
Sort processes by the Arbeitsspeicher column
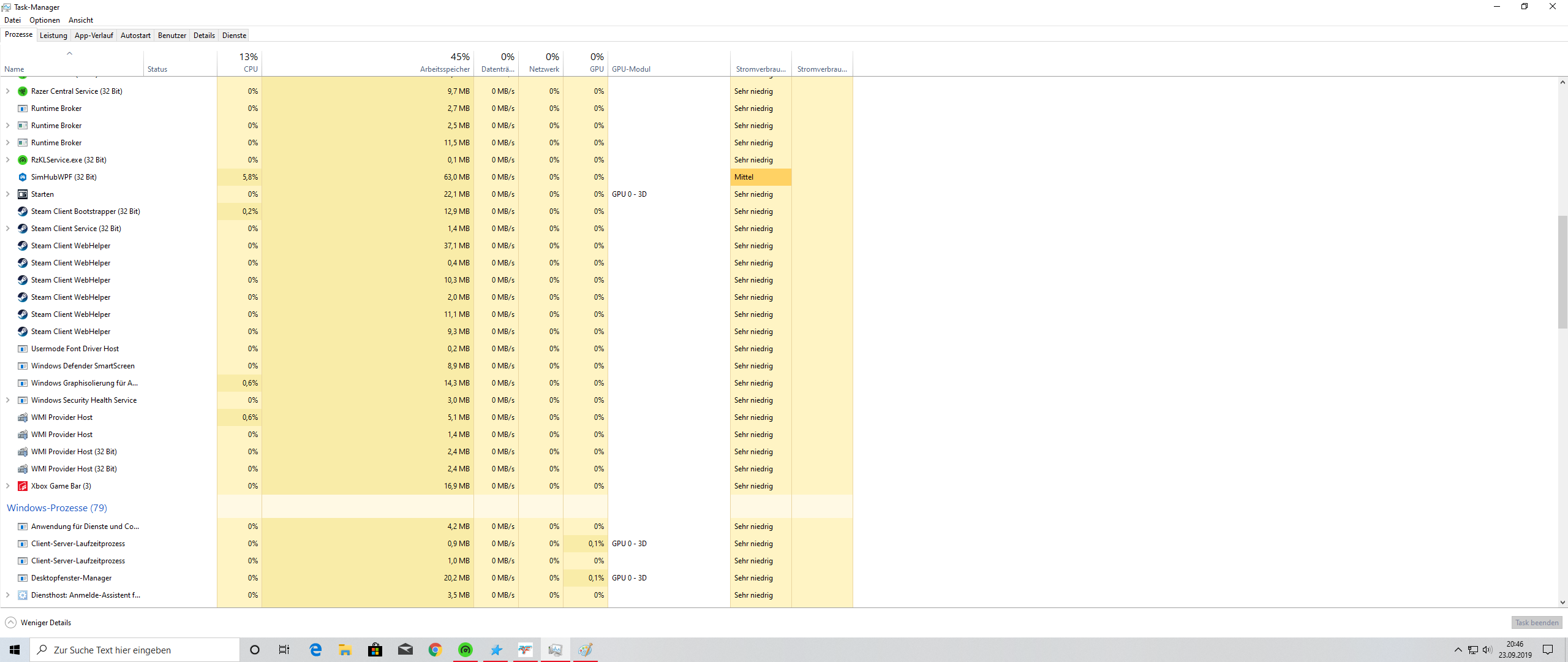[x=445, y=69]
